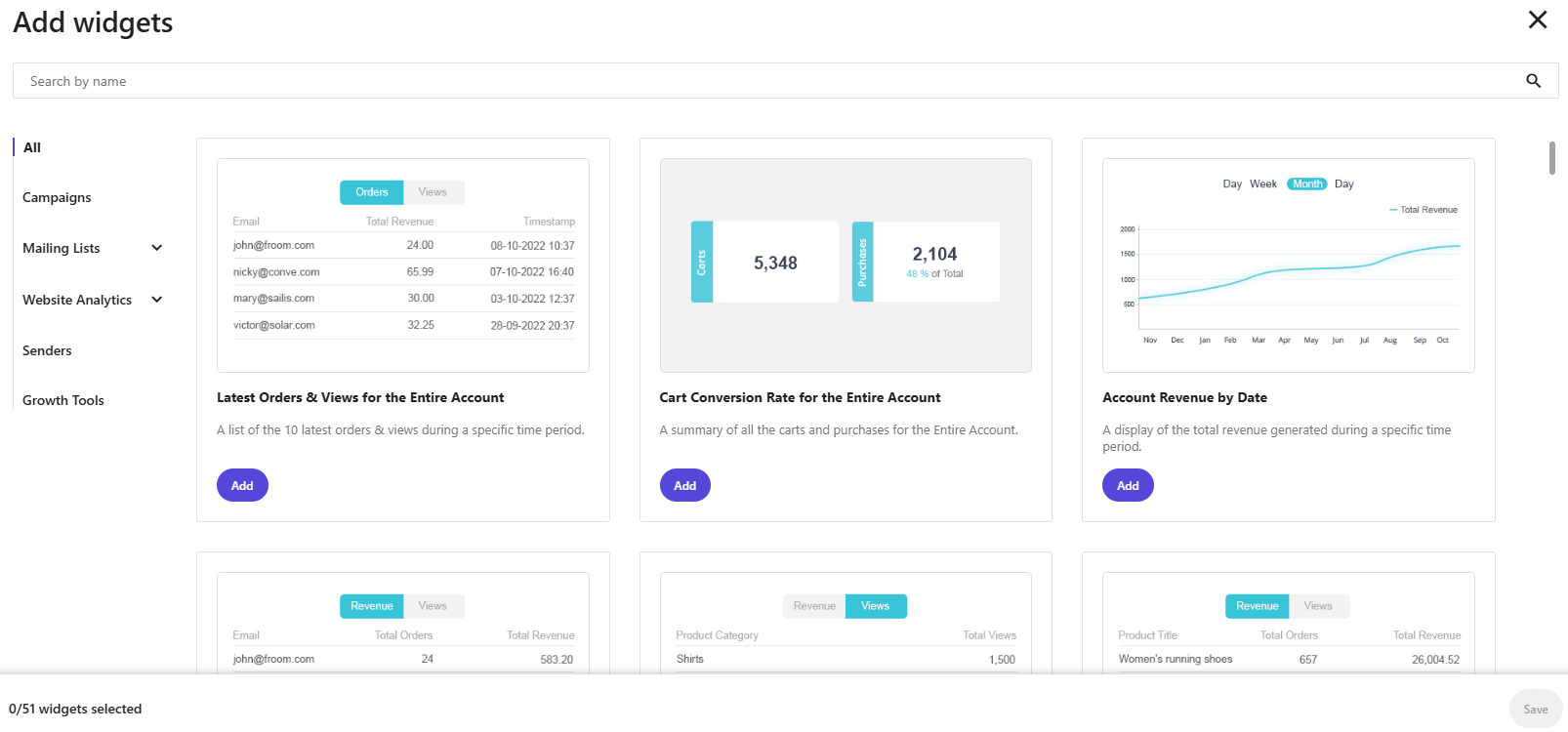Add Latest Orders & Views widget
This screenshot has width=1568, height=732.
[242, 485]
